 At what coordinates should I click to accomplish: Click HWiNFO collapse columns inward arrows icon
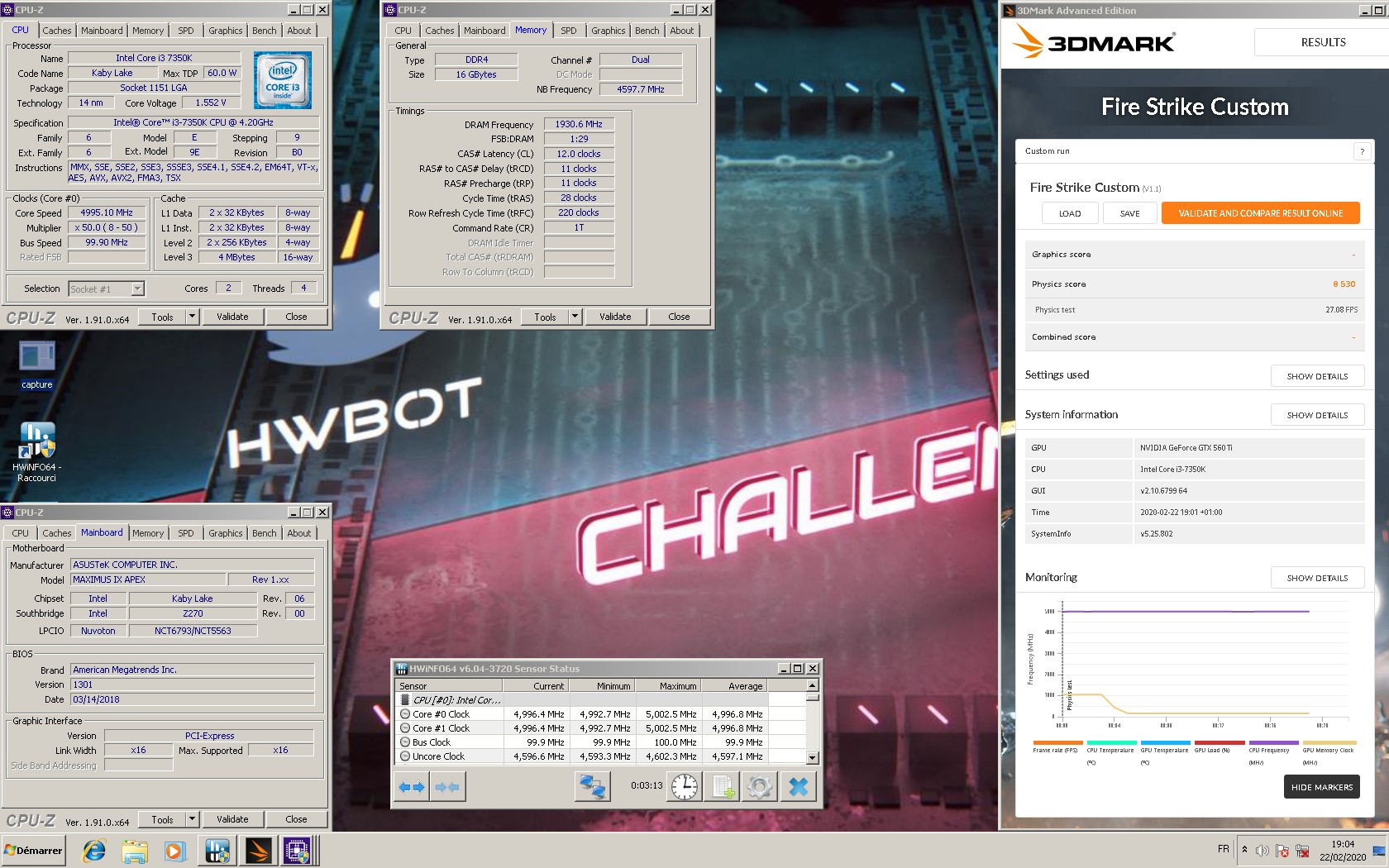447,786
